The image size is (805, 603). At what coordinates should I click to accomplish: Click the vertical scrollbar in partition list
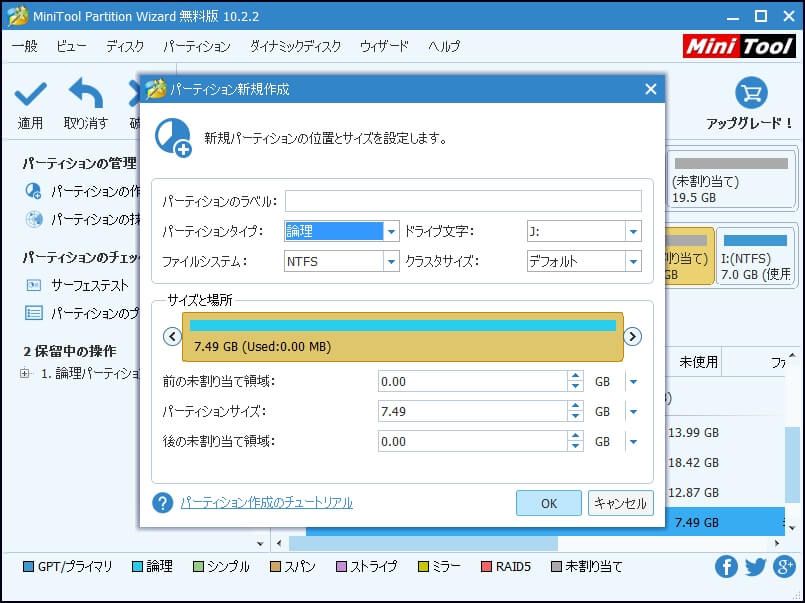point(792,464)
